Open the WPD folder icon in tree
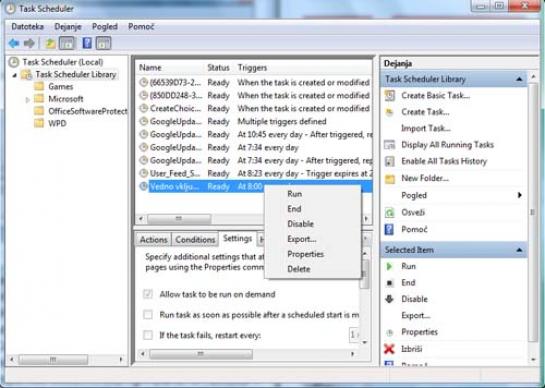 39,123
